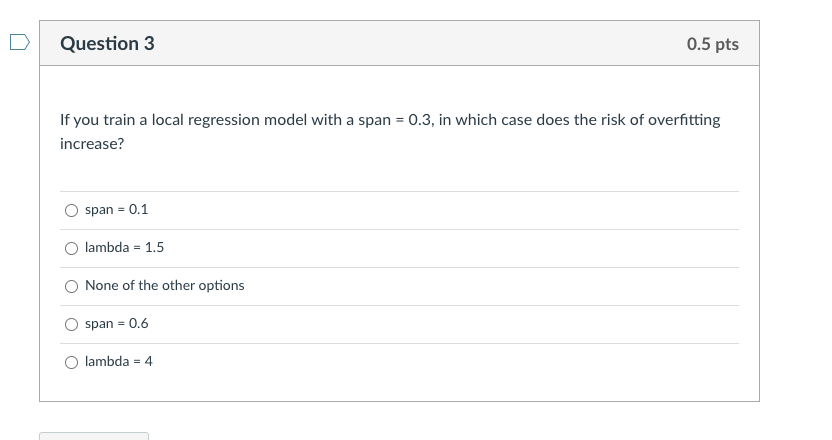Click the 'span = 0.1' answer label text

tap(116, 210)
